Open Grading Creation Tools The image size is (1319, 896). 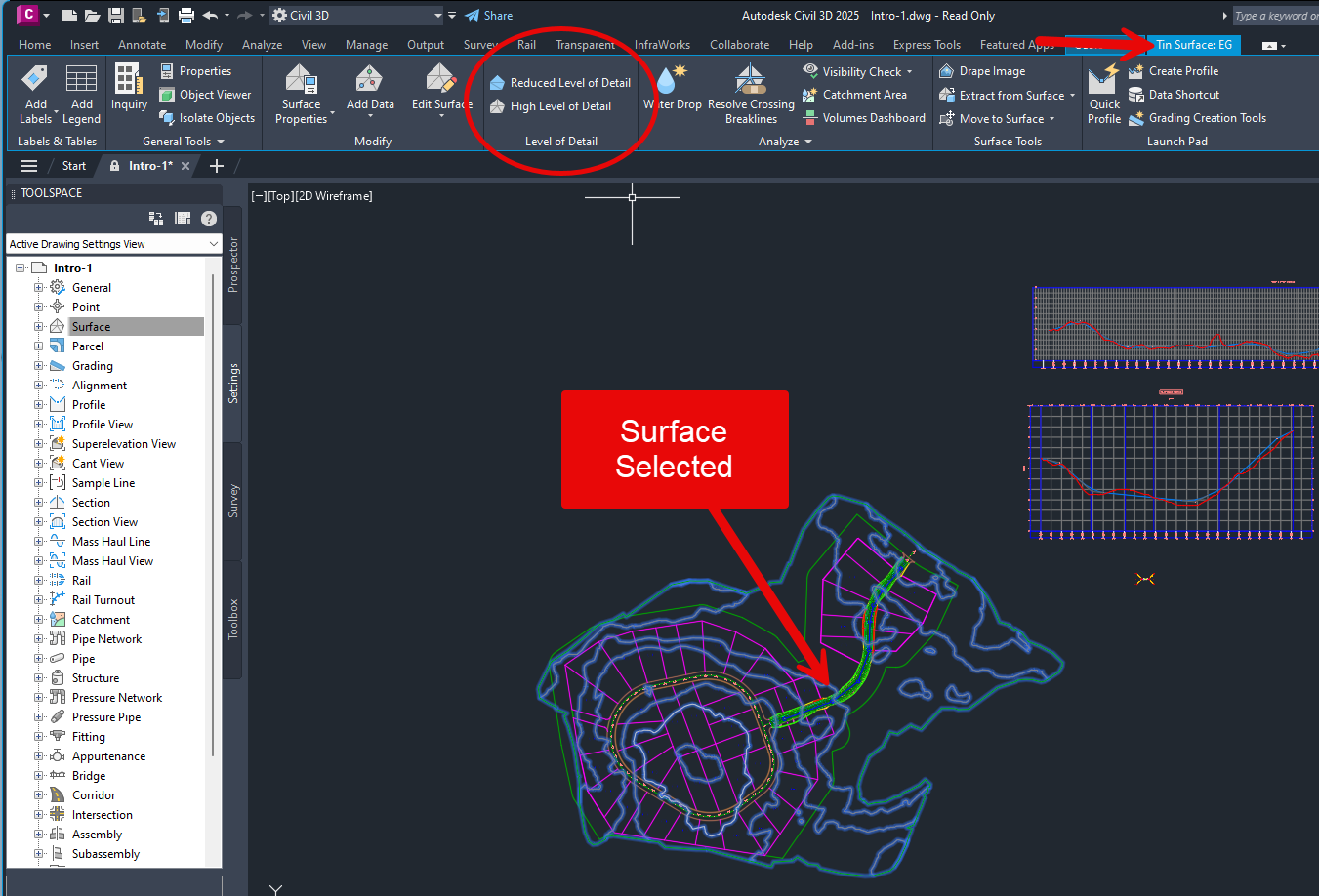(1197, 118)
